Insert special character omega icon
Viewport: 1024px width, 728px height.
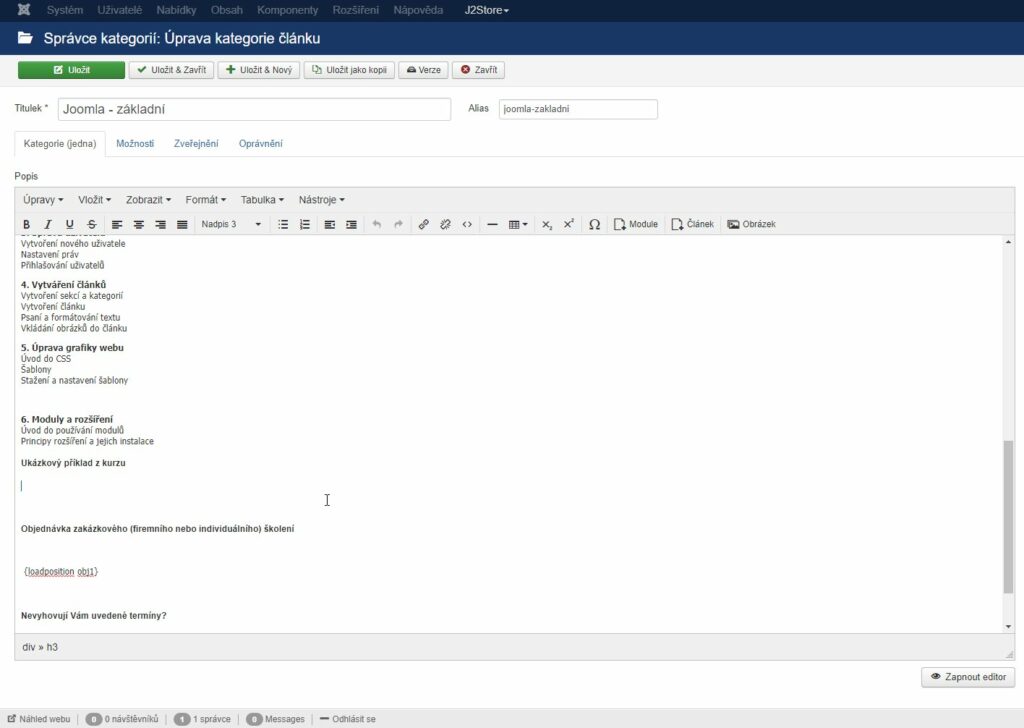[594, 224]
